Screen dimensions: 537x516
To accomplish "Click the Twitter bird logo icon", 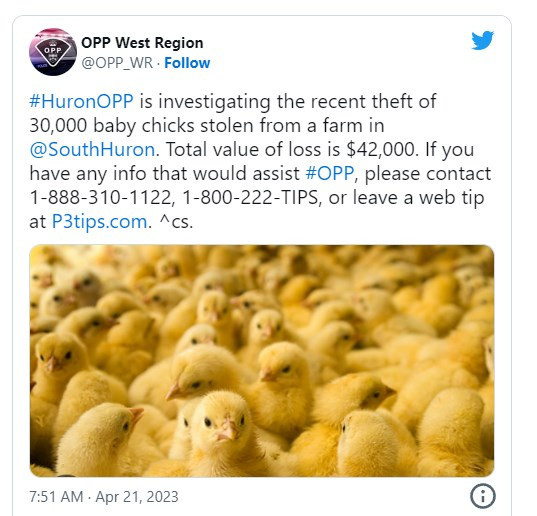I will (482, 41).
